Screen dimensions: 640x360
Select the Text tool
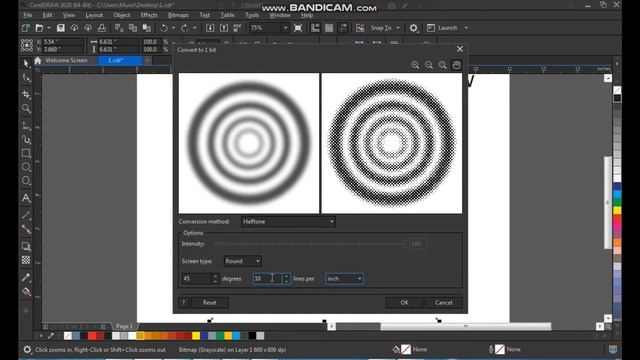tap(26, 198)
